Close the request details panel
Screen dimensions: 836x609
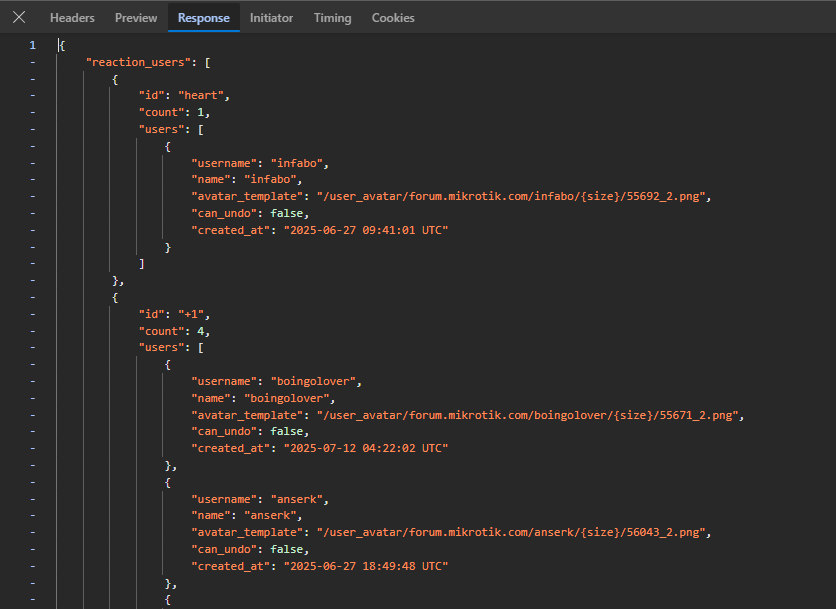(x=19, y=18)
